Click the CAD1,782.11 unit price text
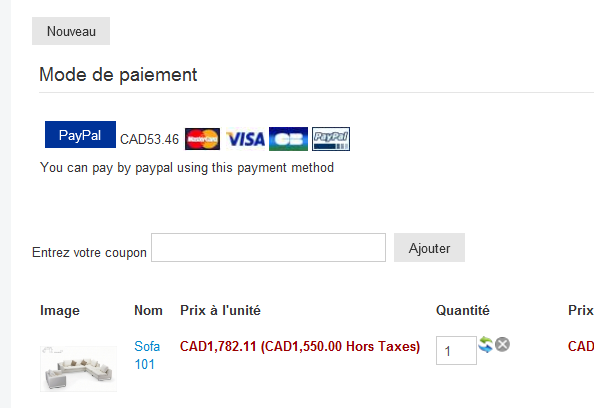The image size is (594, 408). pos(218,346)
